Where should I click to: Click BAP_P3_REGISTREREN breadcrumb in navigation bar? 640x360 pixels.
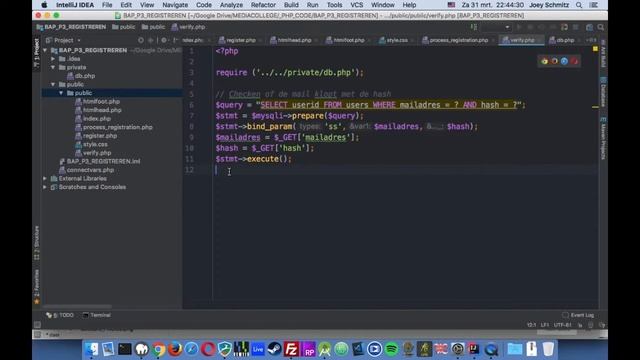(x=71, y=27)
